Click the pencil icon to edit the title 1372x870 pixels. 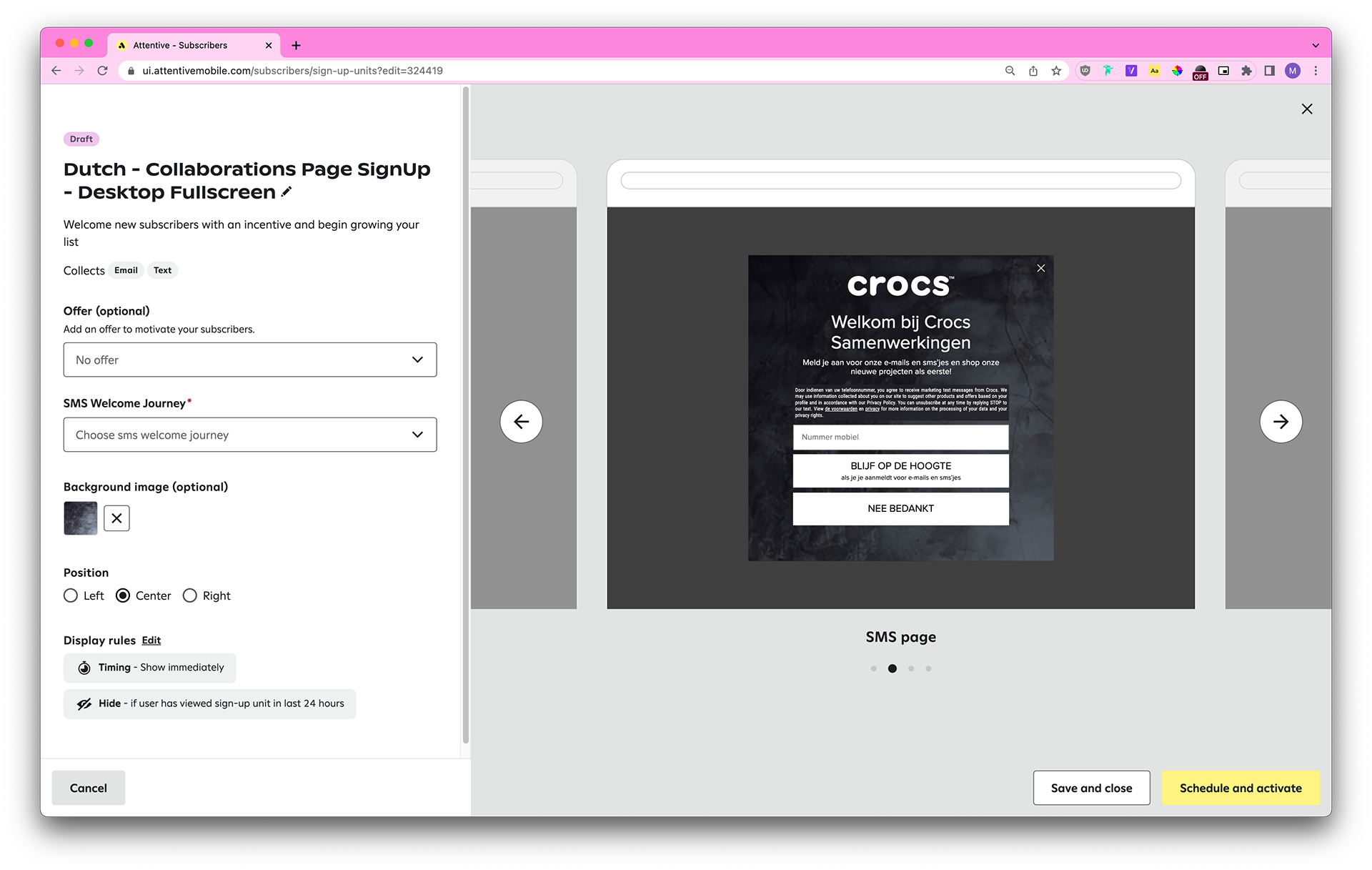tap(287, 192)
